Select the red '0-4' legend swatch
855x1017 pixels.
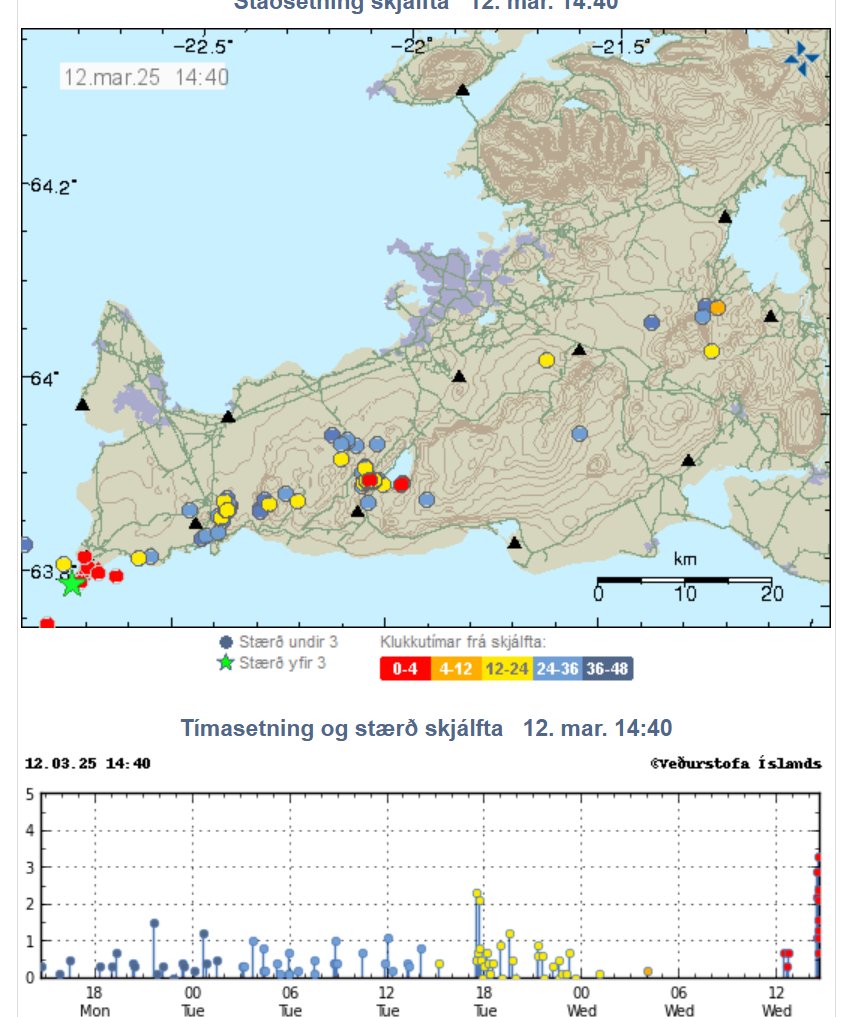(x=405, y=668)
